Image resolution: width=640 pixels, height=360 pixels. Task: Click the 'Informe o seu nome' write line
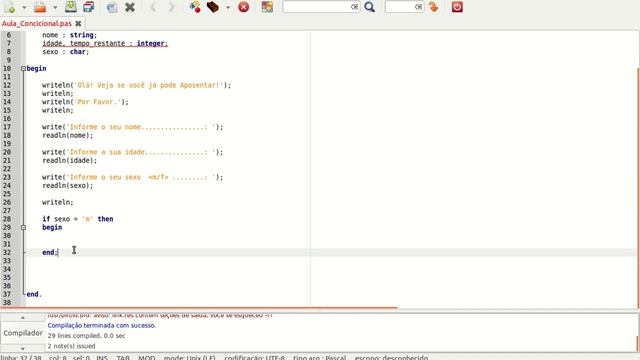coord(133,127)
